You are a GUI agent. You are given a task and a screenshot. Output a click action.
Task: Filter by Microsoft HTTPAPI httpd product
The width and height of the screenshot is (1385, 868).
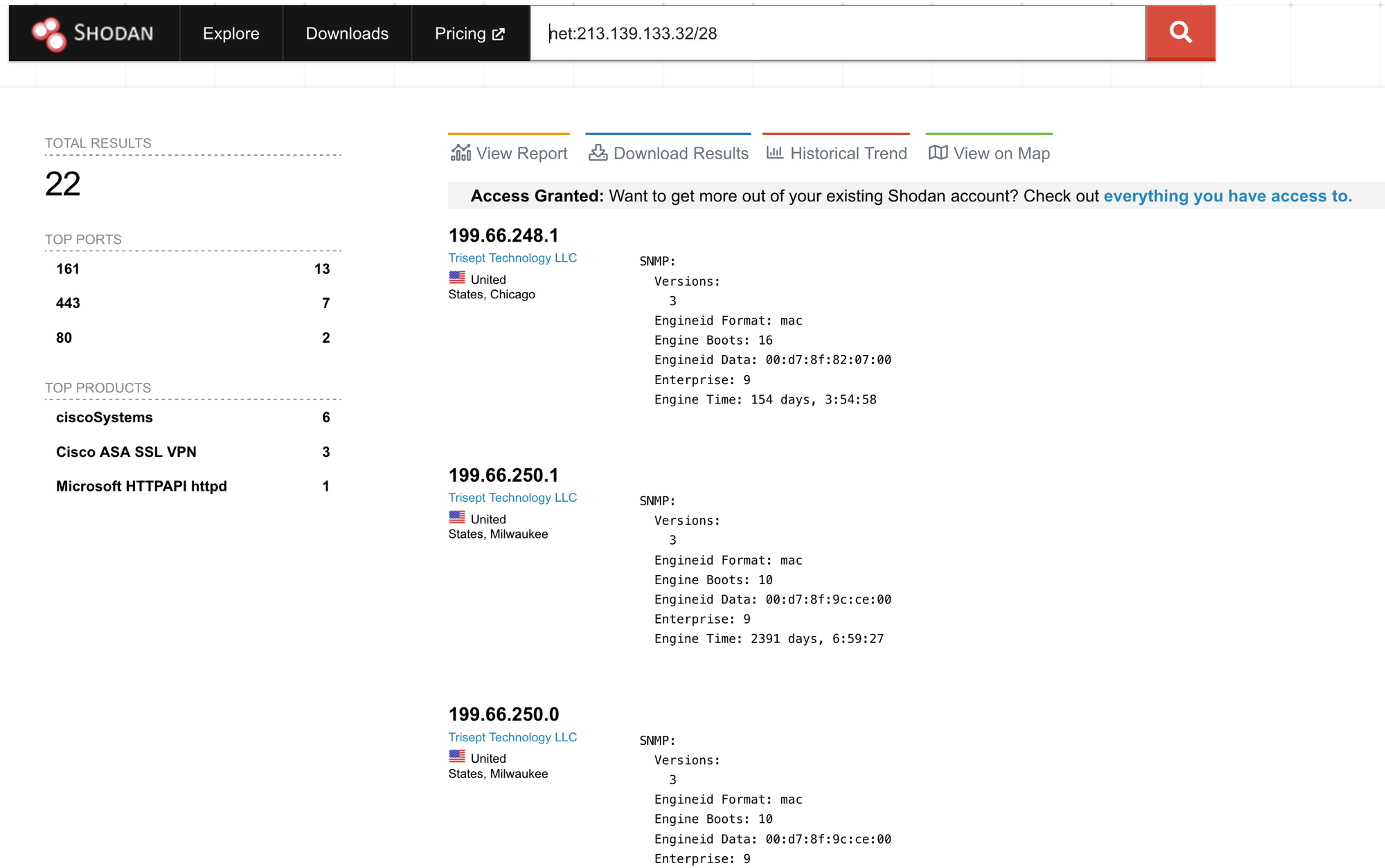141,486
